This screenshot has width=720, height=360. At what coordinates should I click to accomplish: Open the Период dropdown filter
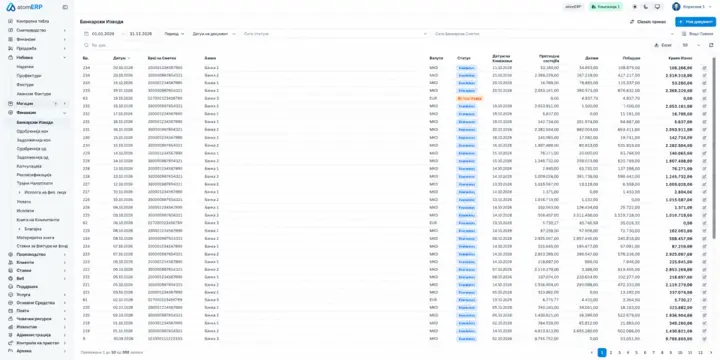pyautogui.click(x=174, y=34)
